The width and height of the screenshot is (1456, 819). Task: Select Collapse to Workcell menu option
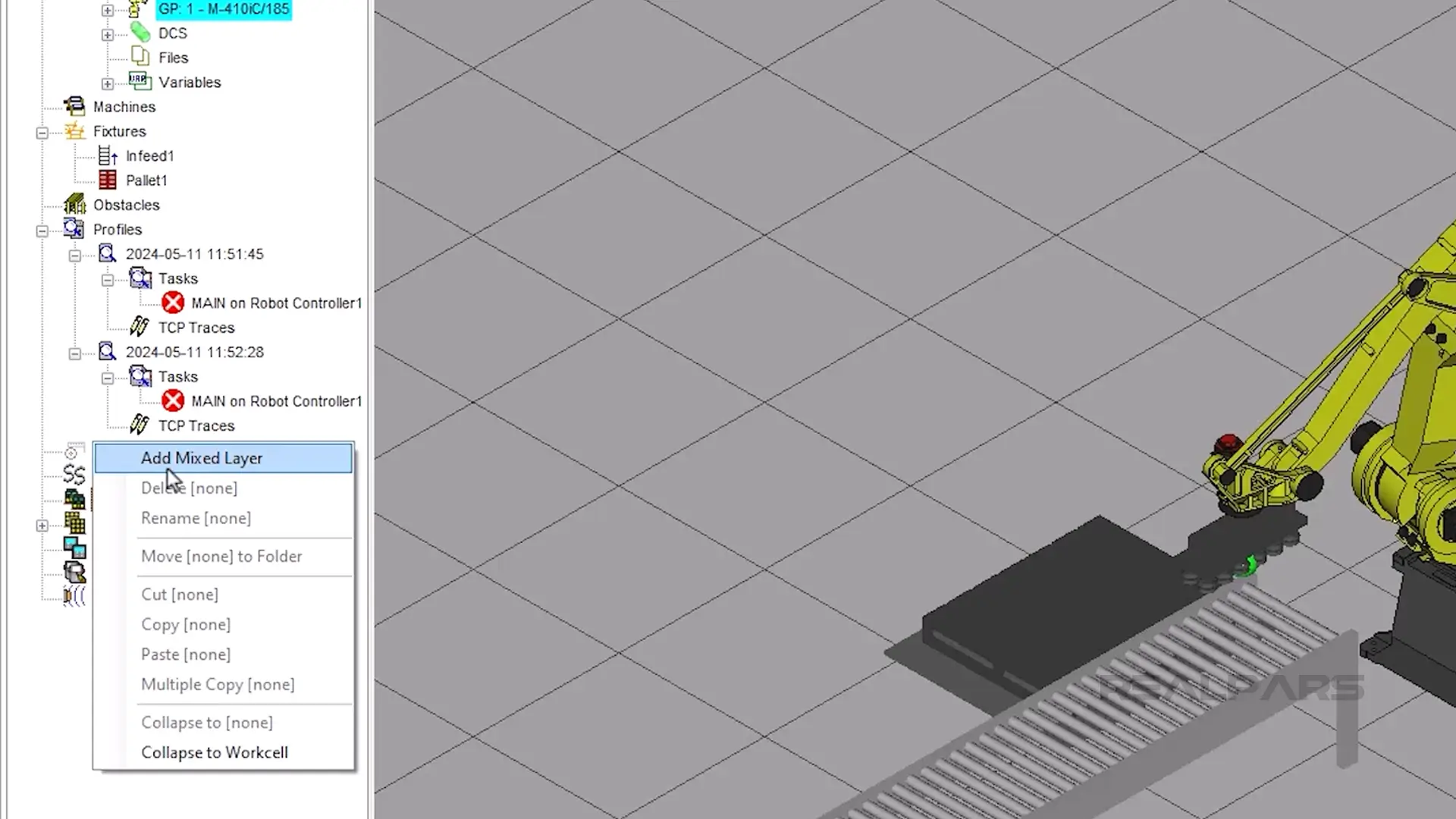tap(214, 752)
